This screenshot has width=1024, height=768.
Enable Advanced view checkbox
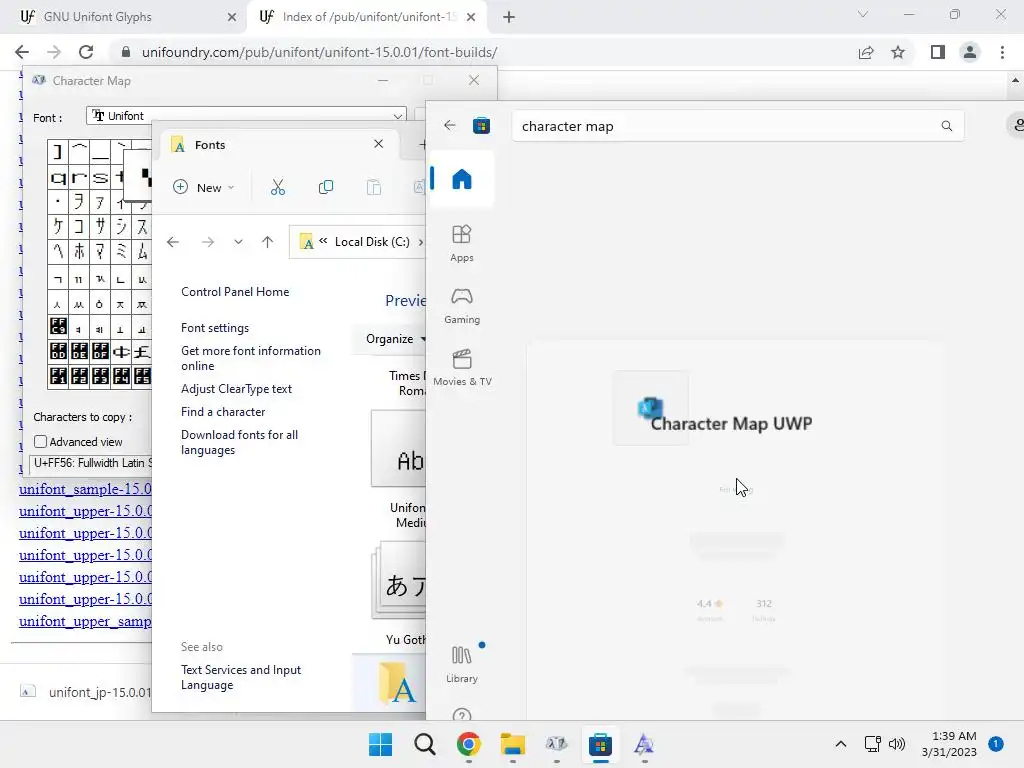coord(40,441)
